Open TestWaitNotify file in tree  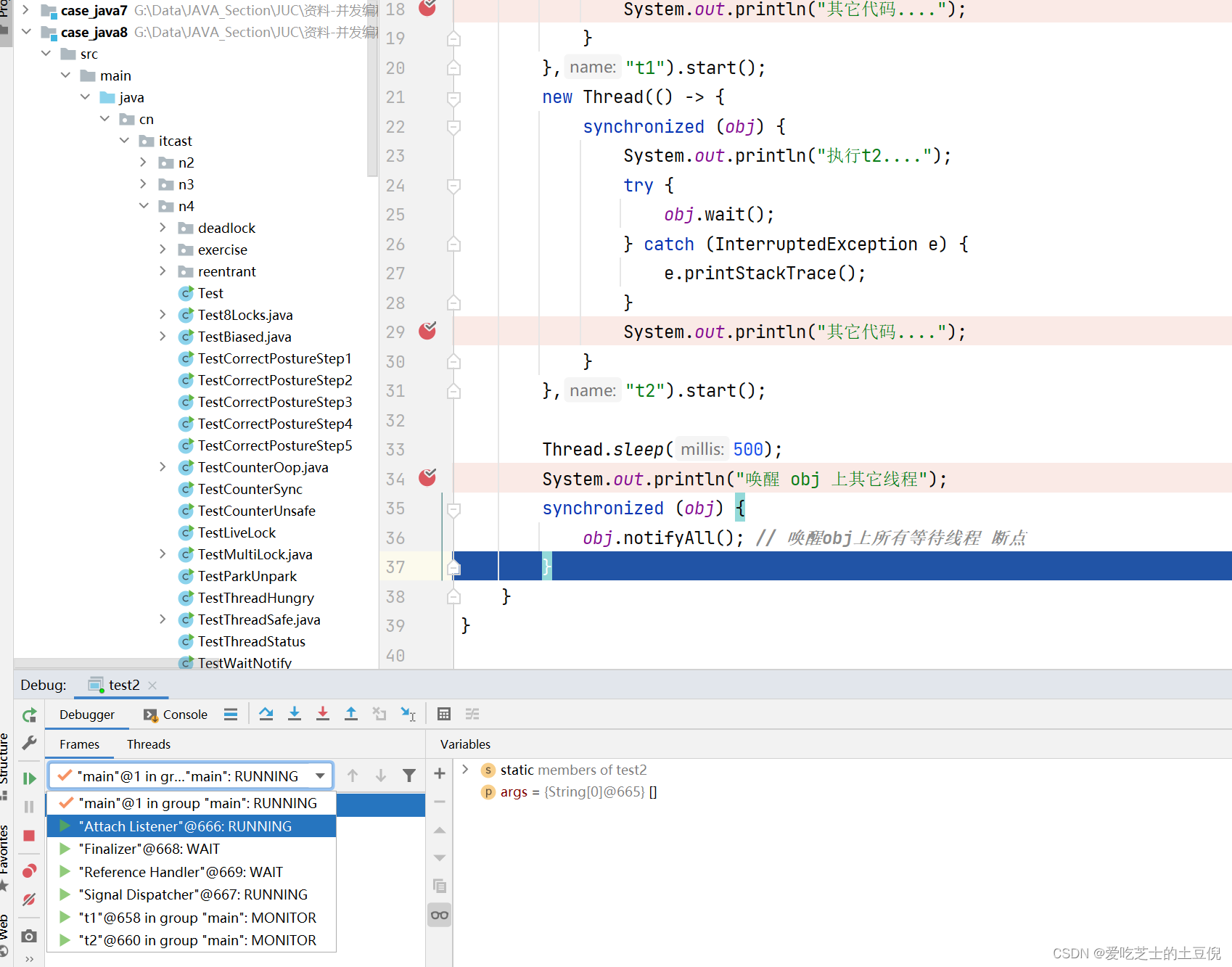245,663
